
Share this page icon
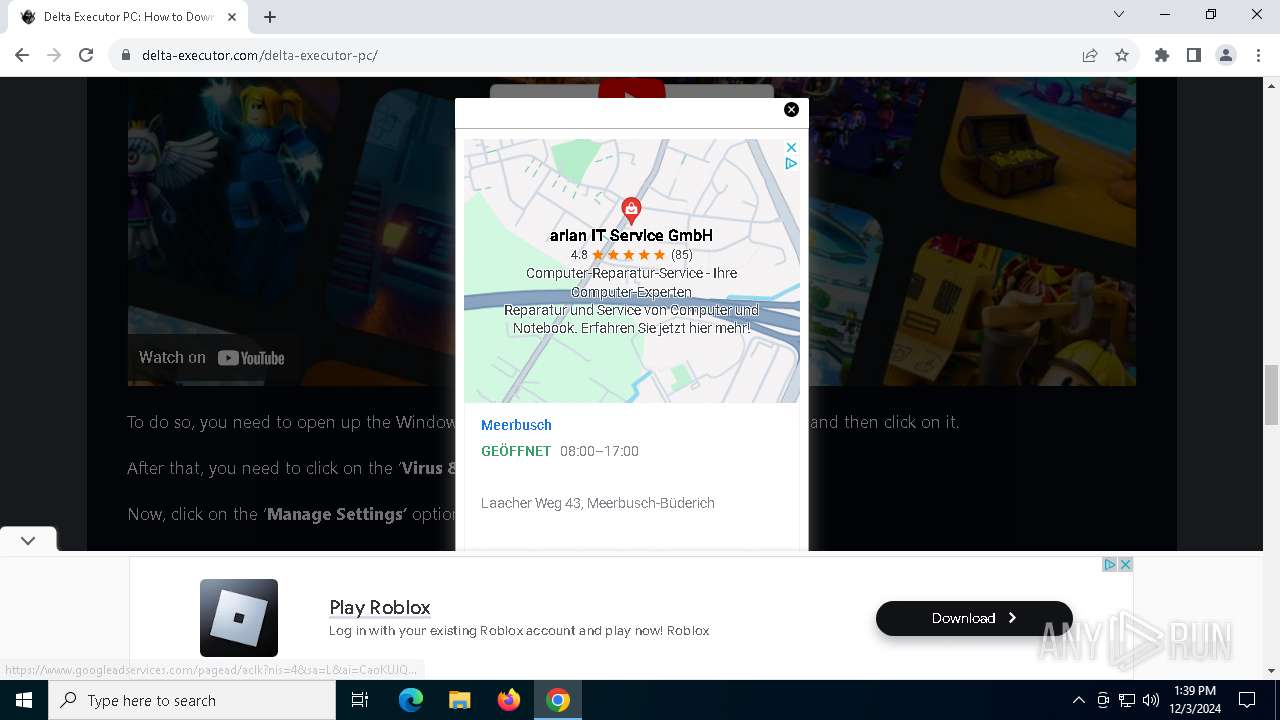tap(1090, 55)
